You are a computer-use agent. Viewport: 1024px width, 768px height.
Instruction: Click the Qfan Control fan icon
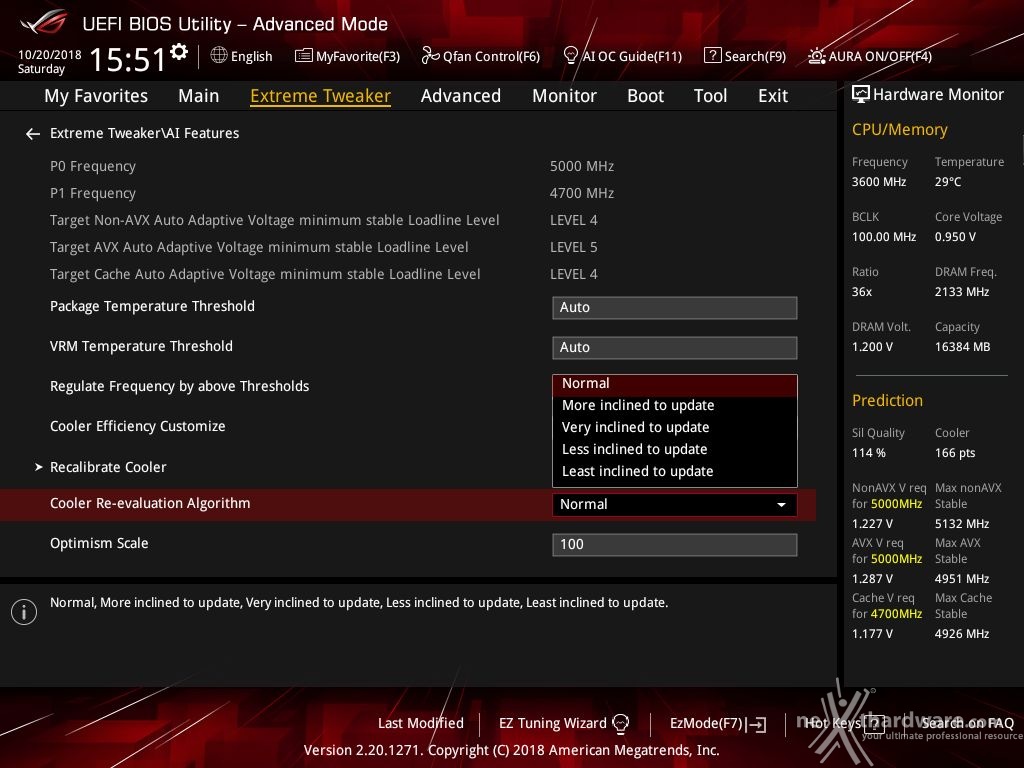(430, 56)
